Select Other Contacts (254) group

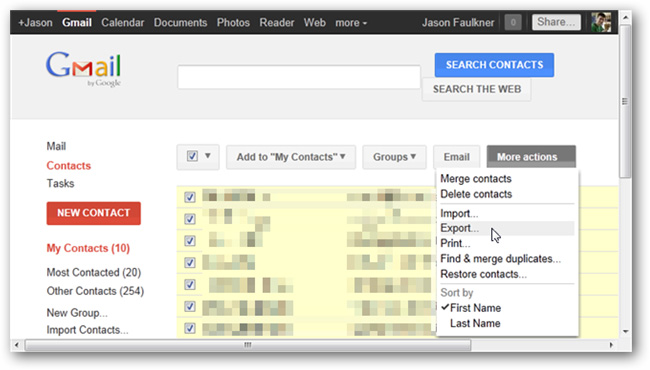(95, 291)
